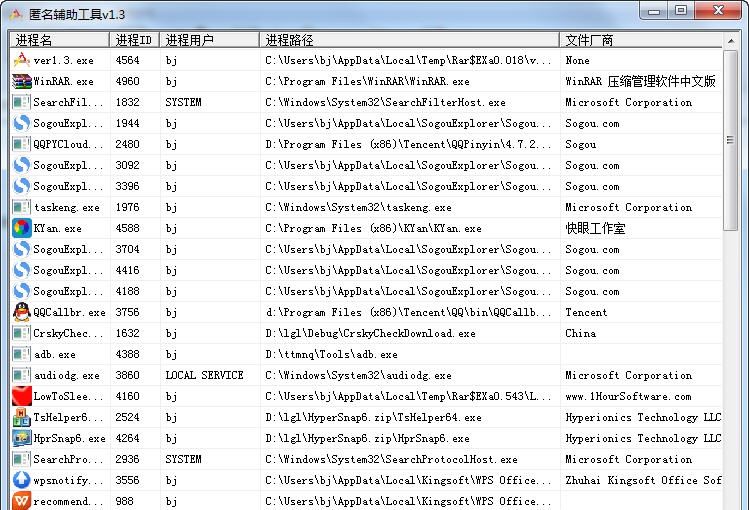Viewport: 749px width, 510px height.
Task: Click the QQCallbr.exe penguin icon
Action: point(21,312)
